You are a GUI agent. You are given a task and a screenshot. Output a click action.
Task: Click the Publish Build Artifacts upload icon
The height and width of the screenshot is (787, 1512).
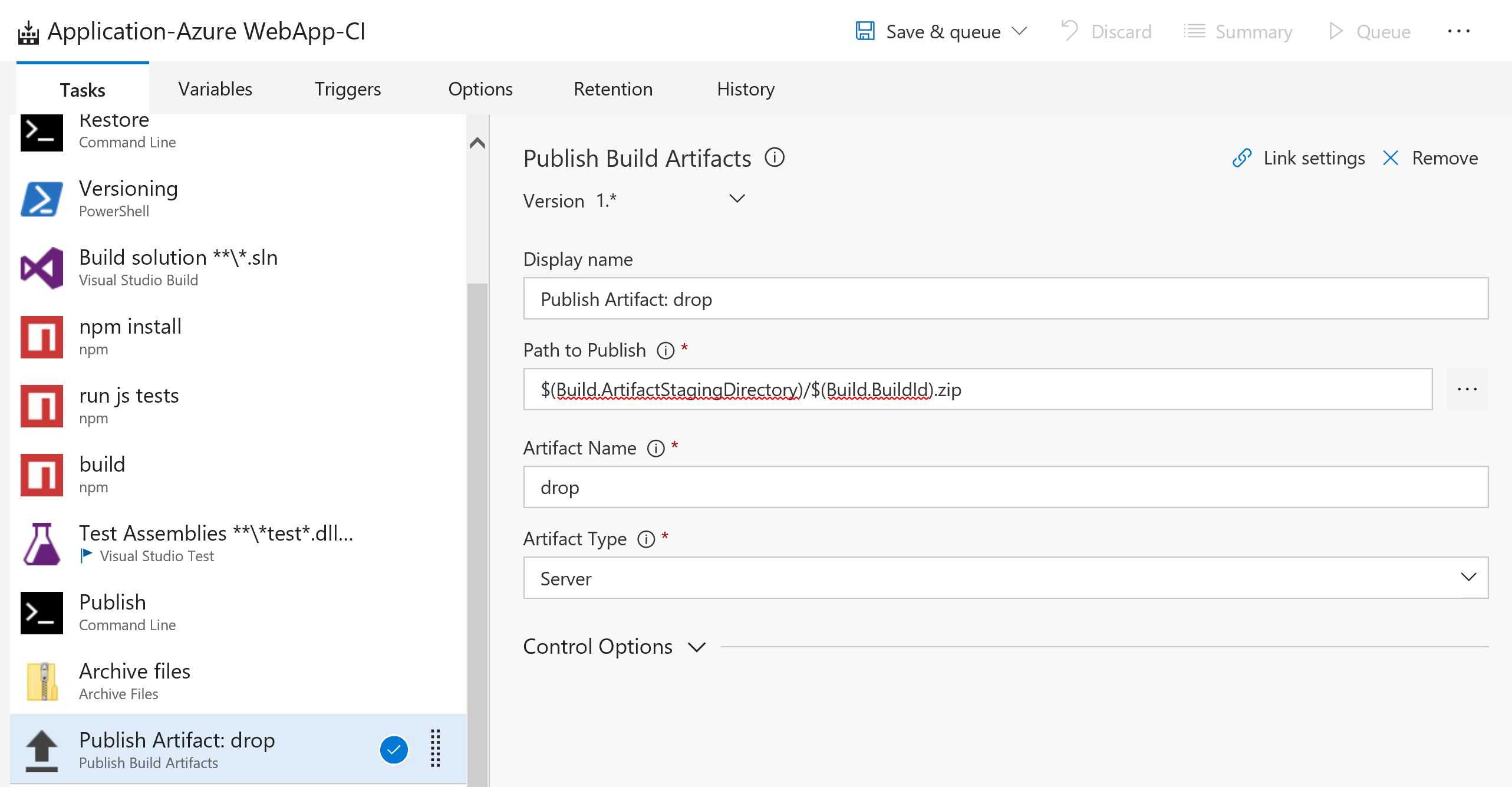pyautogui.click(x=41, y=749)
